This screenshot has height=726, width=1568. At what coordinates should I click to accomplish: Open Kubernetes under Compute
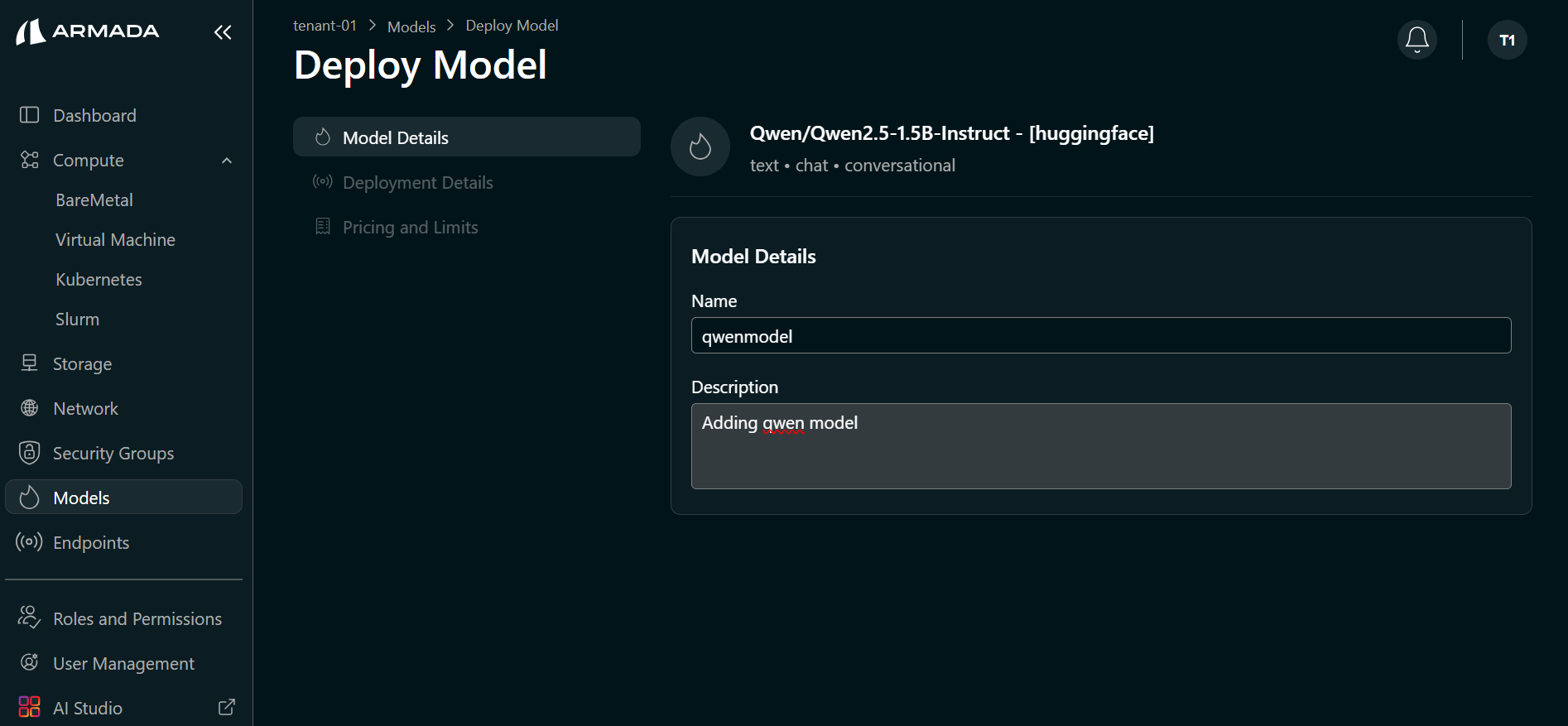(99, 280)
